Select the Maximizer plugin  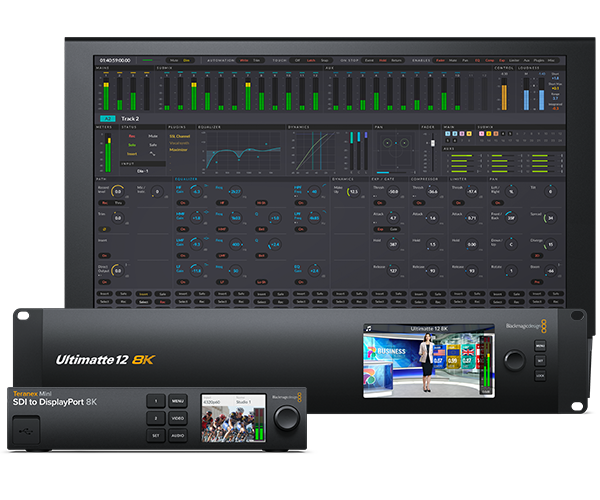178,150
